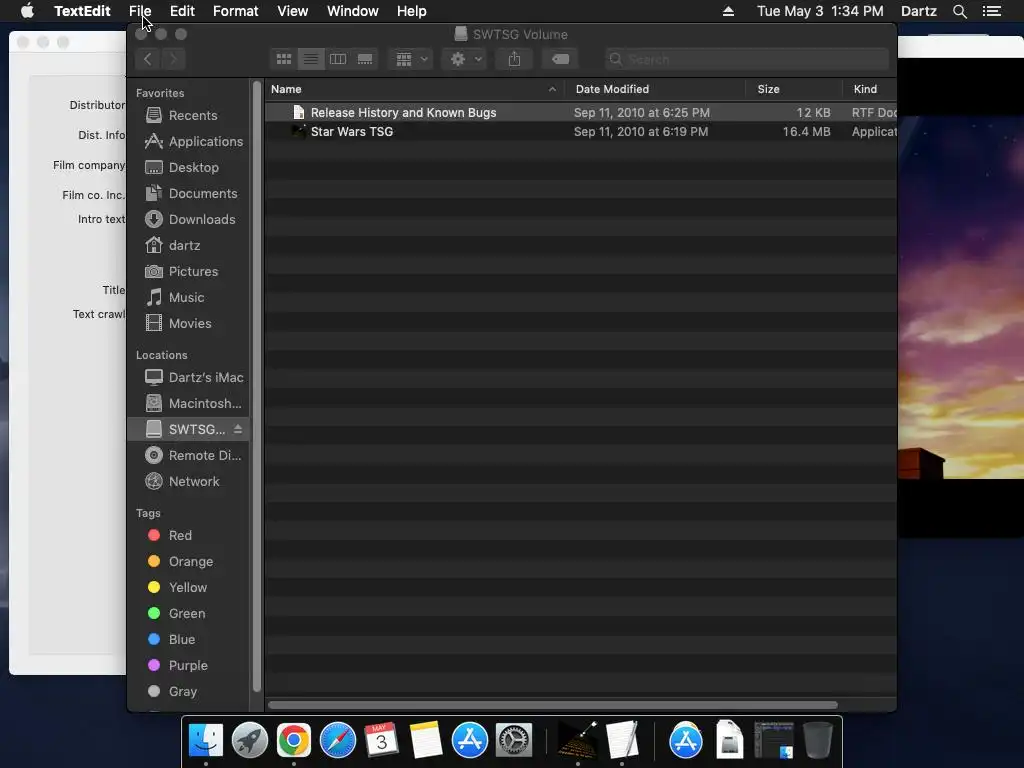Open Music folder in sidebar
1024x768 pixels.
188,298
